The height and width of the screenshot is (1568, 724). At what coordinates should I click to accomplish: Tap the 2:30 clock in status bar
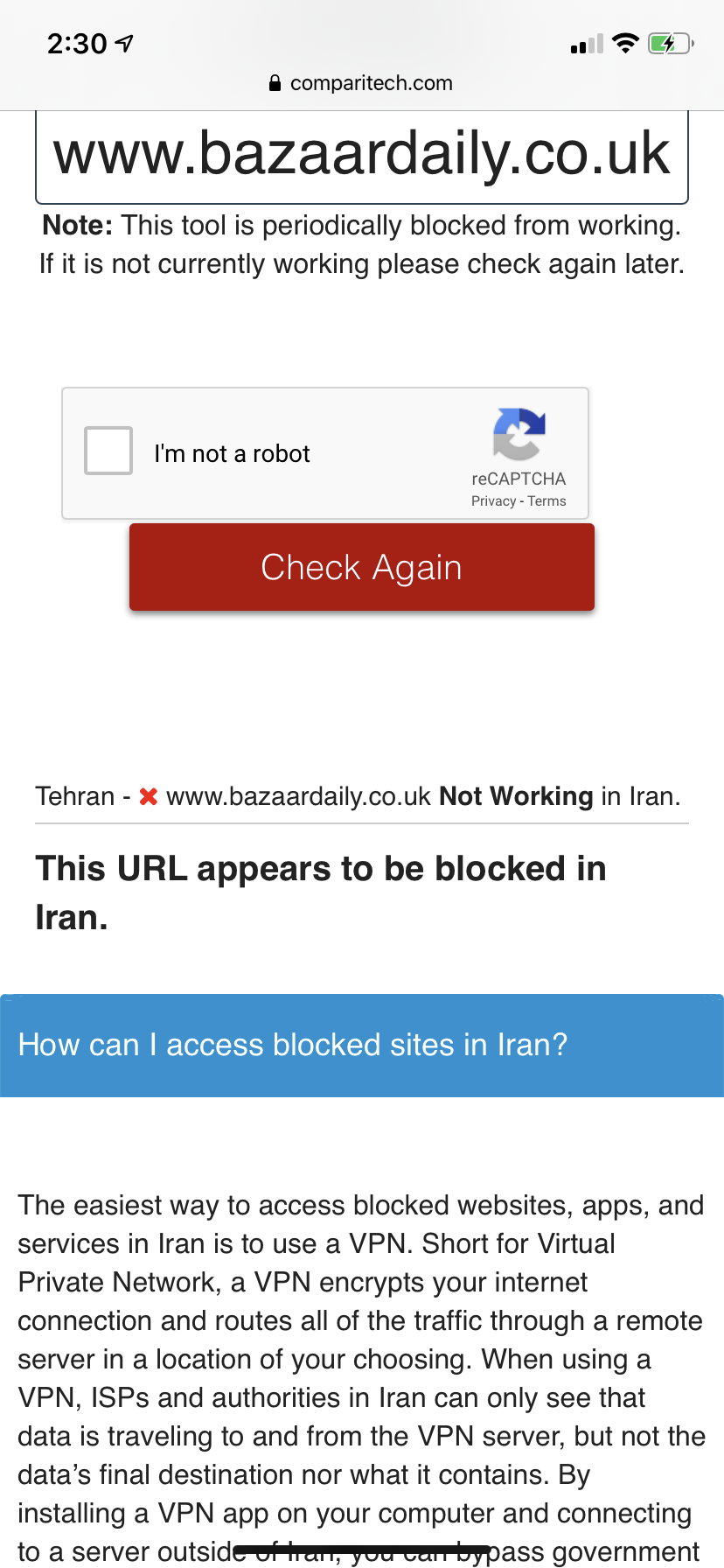pyautogui.click(x=77, y=43)
